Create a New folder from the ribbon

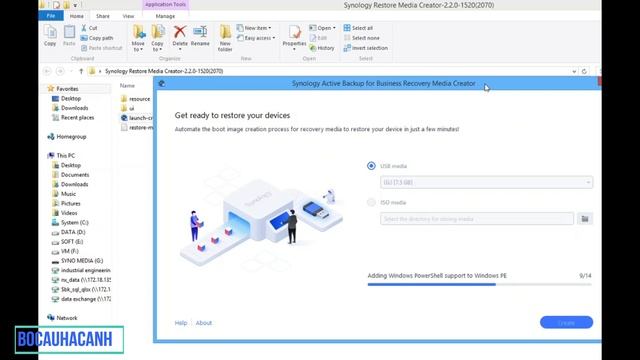[x=225, y=38]
